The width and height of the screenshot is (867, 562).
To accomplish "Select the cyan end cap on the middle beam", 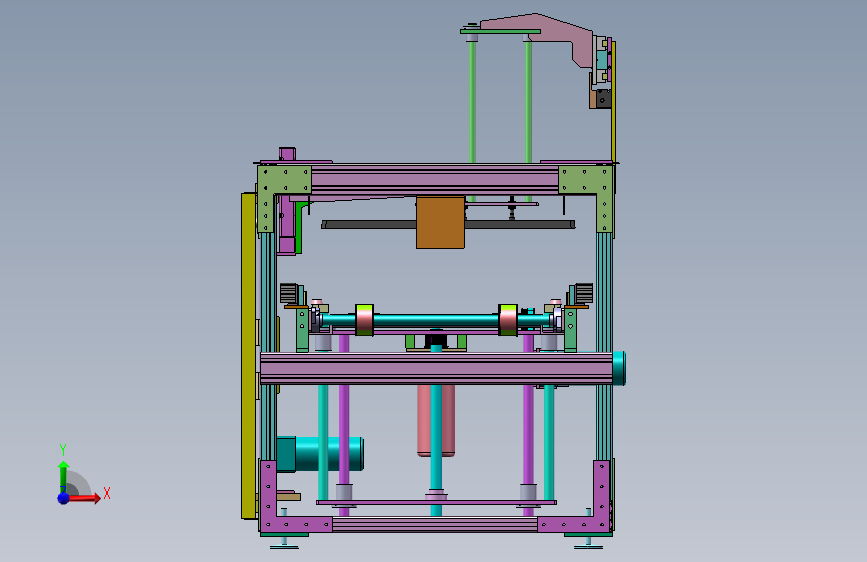I will point(619,368).
